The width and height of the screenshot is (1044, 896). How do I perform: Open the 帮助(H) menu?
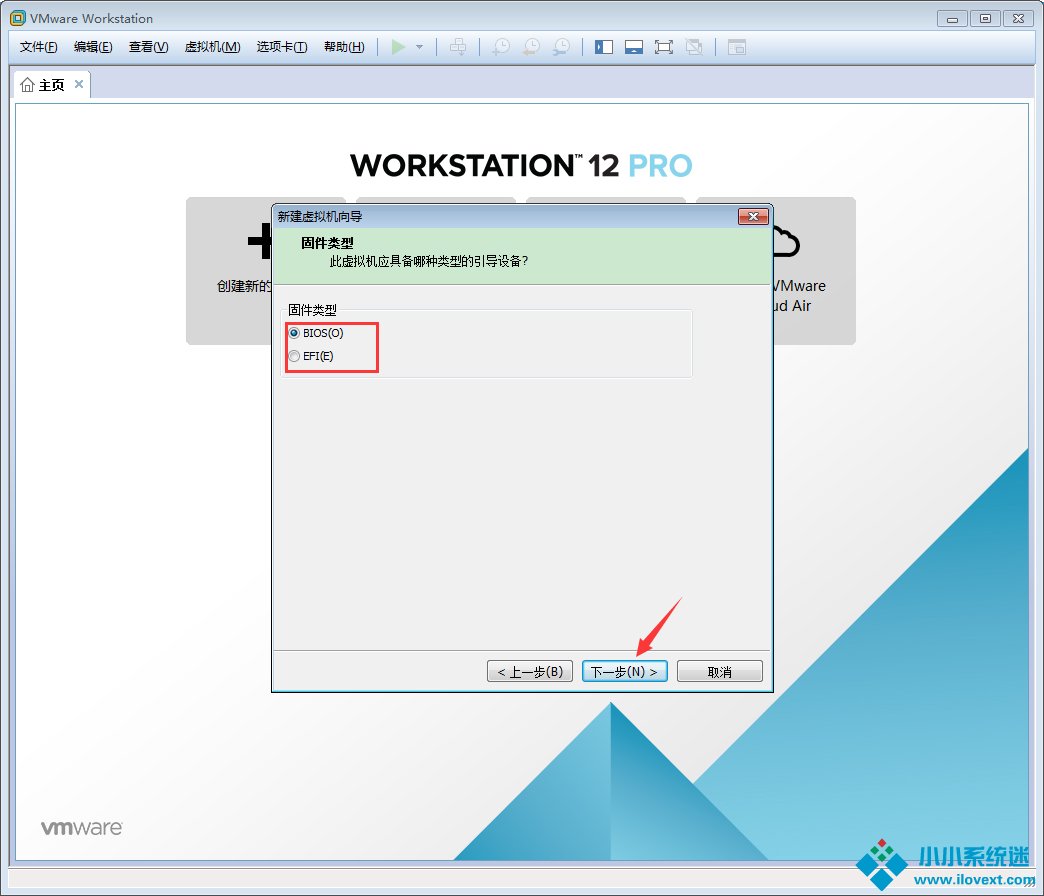[344, 47]
